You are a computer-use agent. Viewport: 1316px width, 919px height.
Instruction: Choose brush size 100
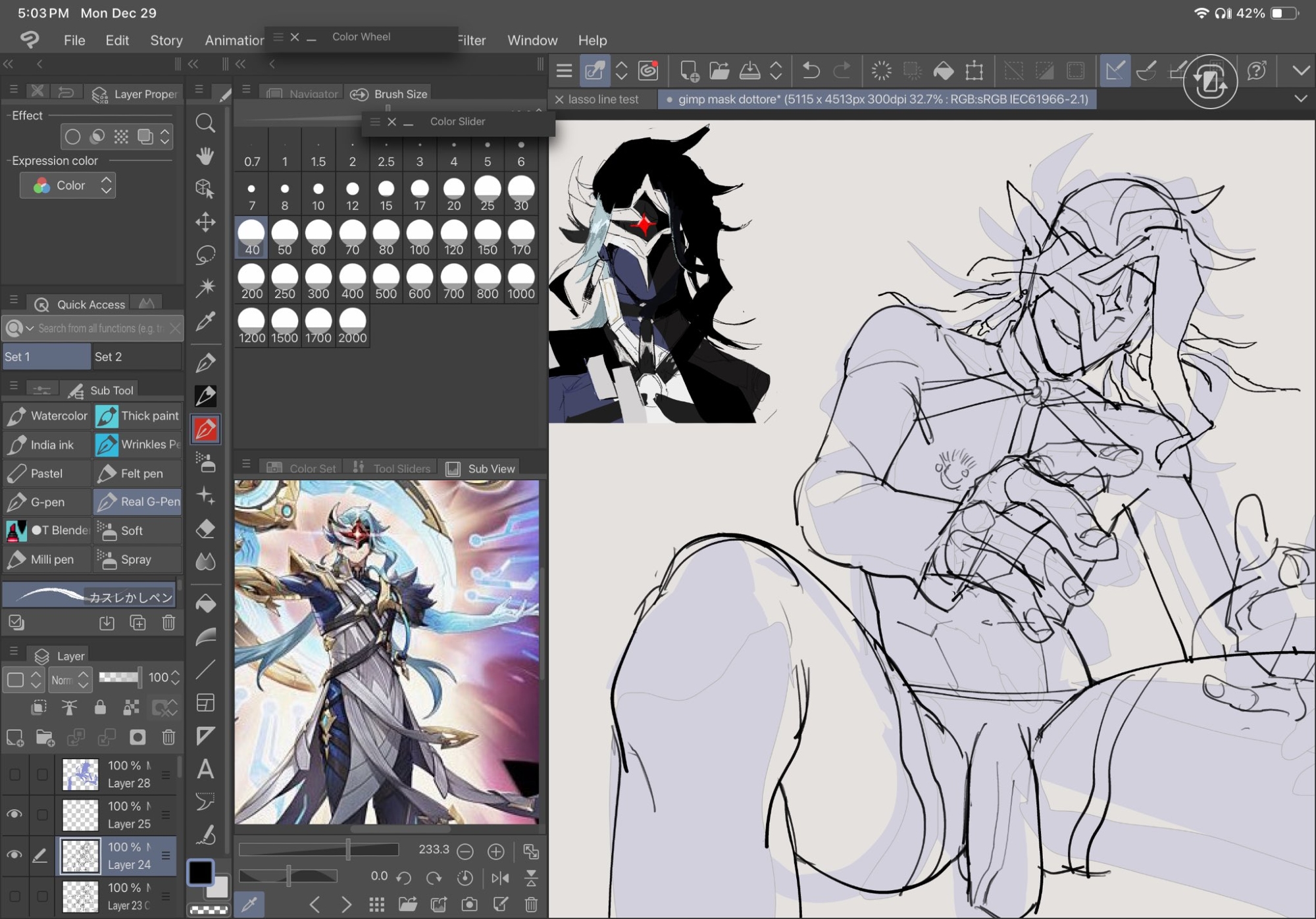pyautogui.click(x=419, y=237)
